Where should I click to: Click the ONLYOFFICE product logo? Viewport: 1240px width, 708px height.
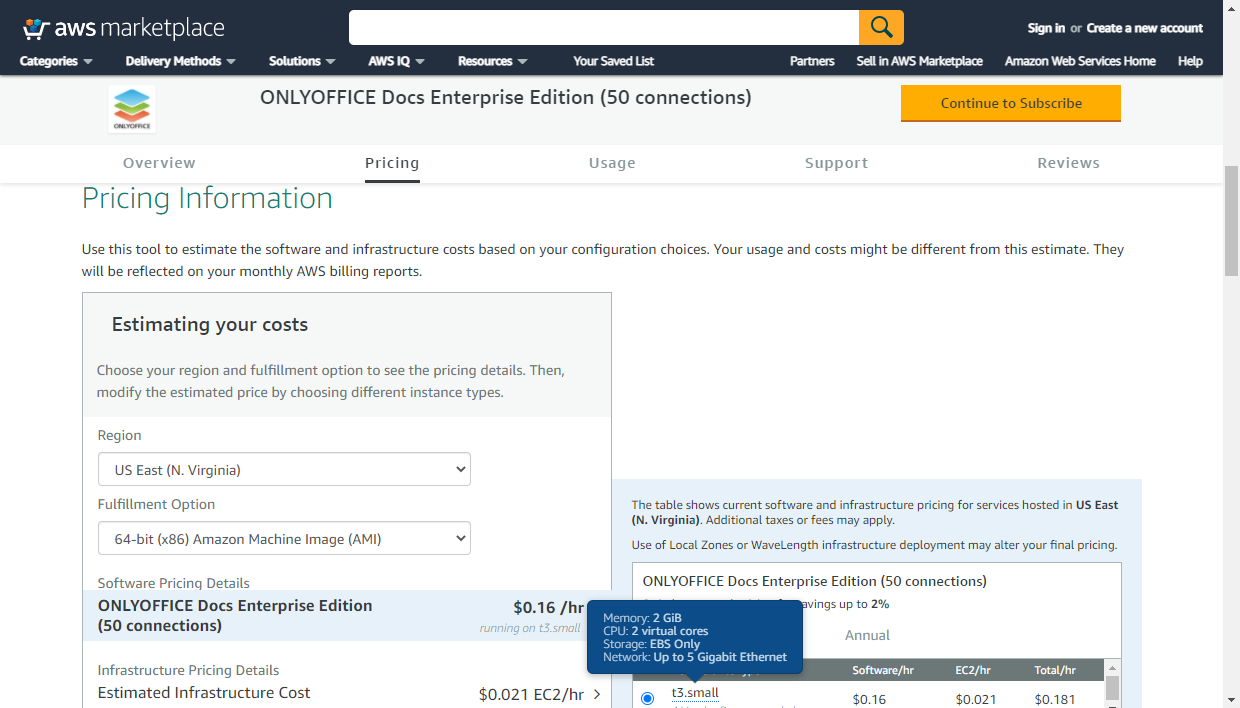[x=132, y=109]
